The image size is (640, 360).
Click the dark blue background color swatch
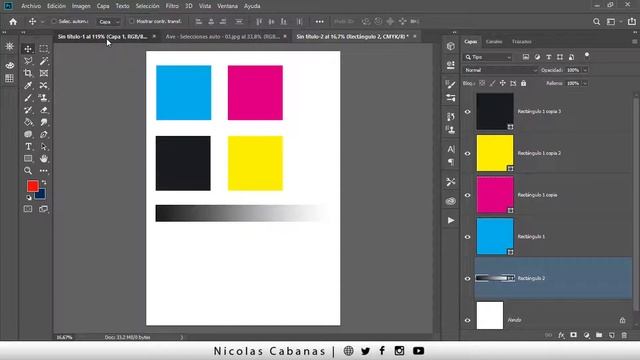[x=41, y=195]
